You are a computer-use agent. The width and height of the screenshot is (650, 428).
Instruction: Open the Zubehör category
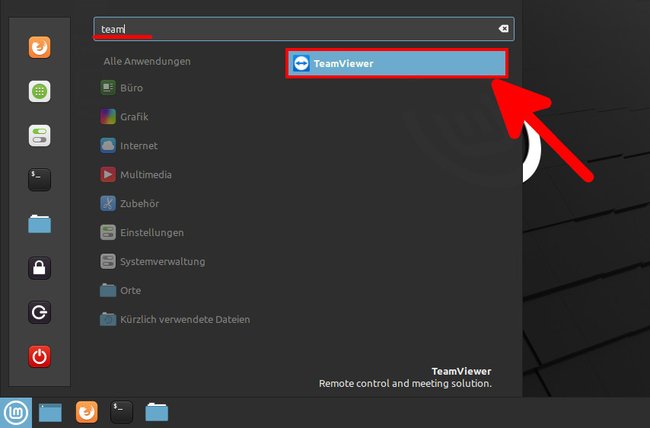coord(130,204)
